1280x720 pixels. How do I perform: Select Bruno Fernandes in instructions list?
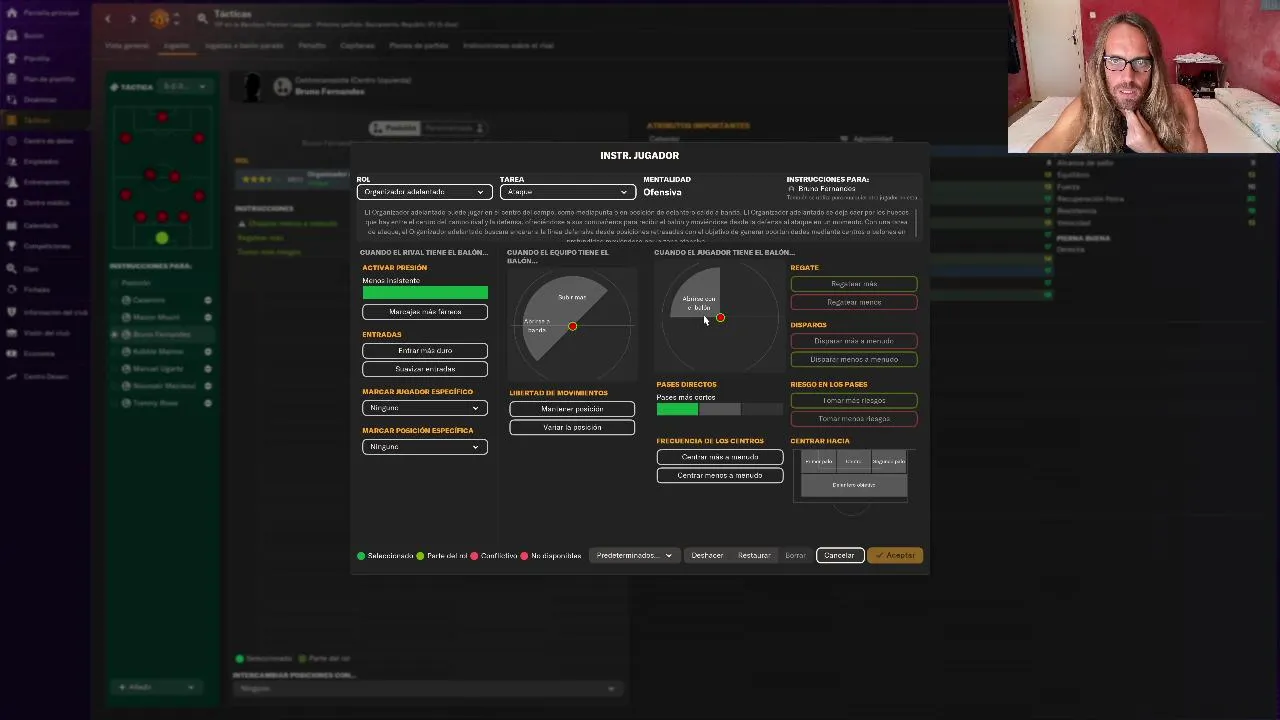click(x=160, y=334)
